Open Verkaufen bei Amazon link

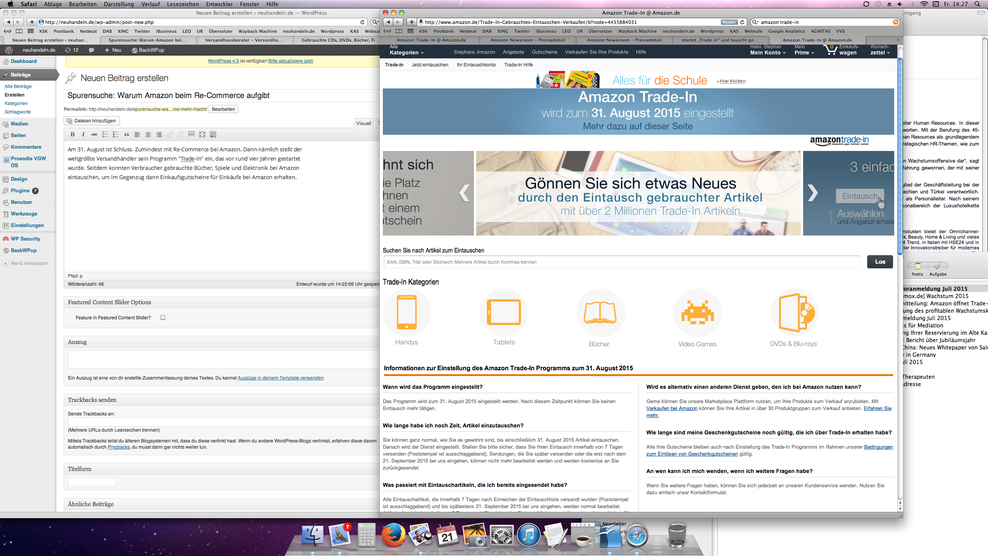pyautogui.click(x=672, y=408)
